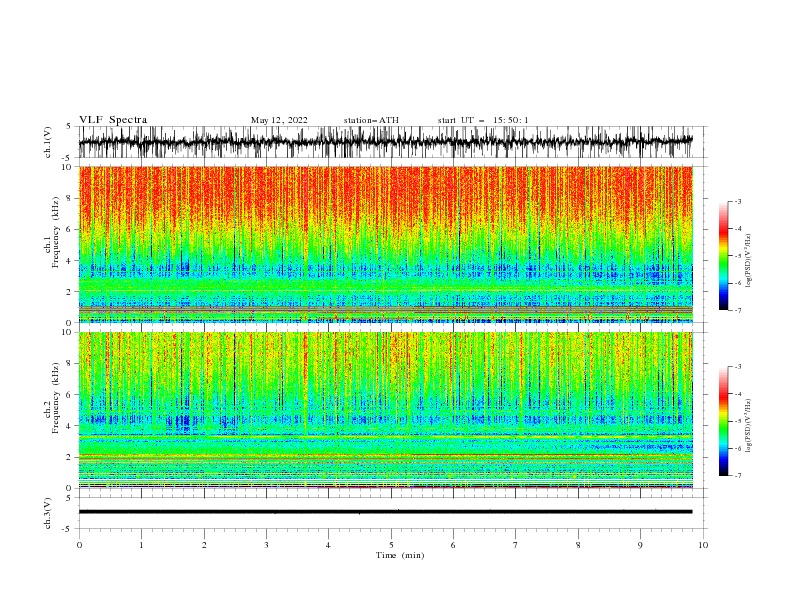Click the "10" tick label on the time axis
792x612 pixels.
(703, 545)
